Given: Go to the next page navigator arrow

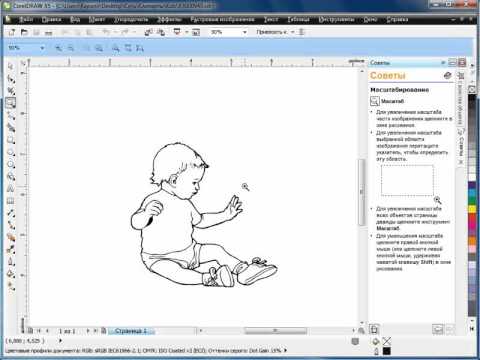Looking at the screenshot, I should coord(88,331).
